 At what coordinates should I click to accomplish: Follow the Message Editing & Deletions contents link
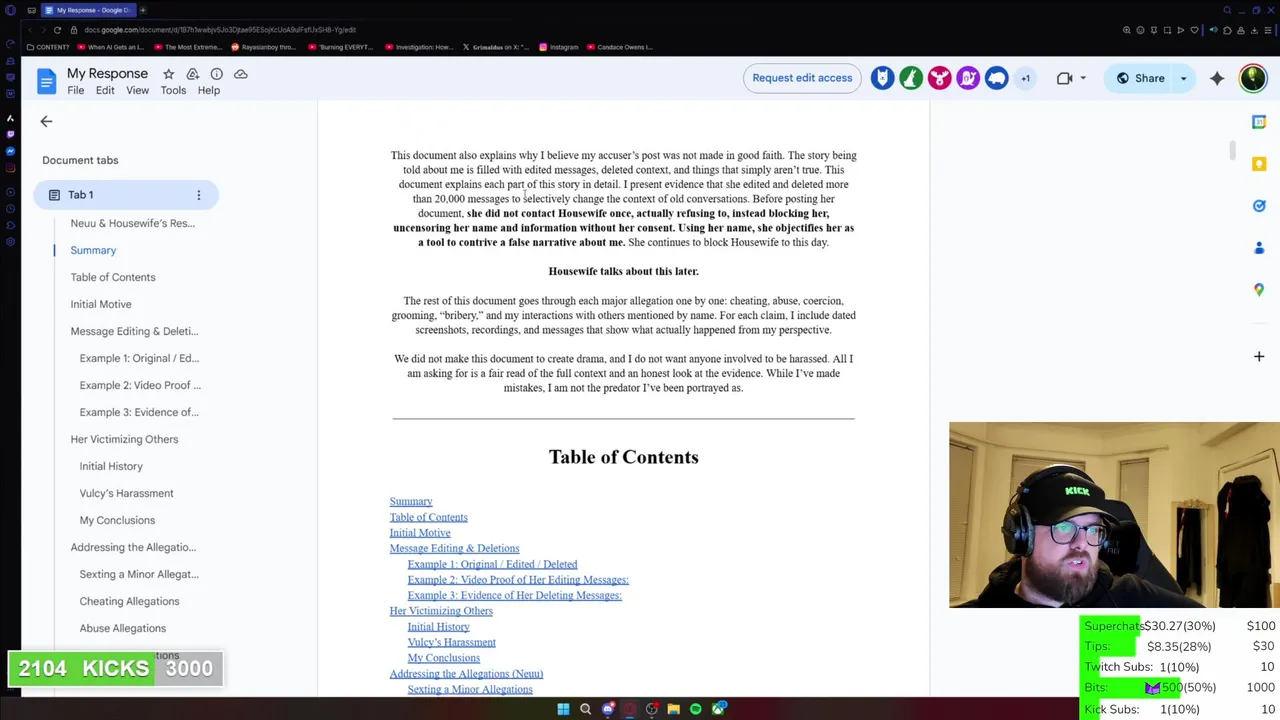[454, 548]
